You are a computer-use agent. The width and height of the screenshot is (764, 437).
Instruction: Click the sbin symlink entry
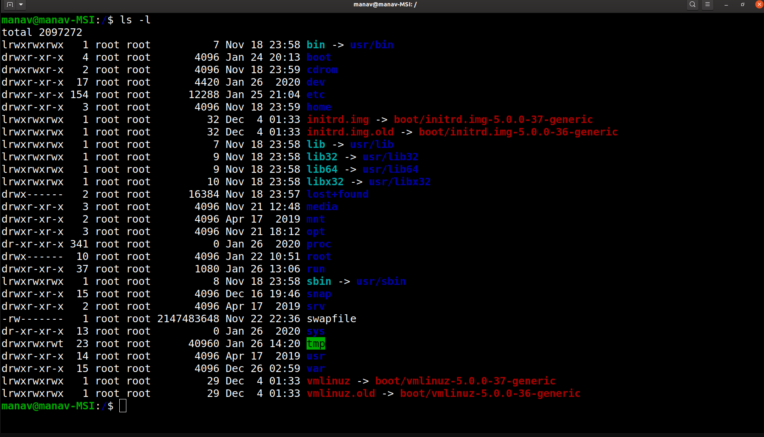point(319,281)
